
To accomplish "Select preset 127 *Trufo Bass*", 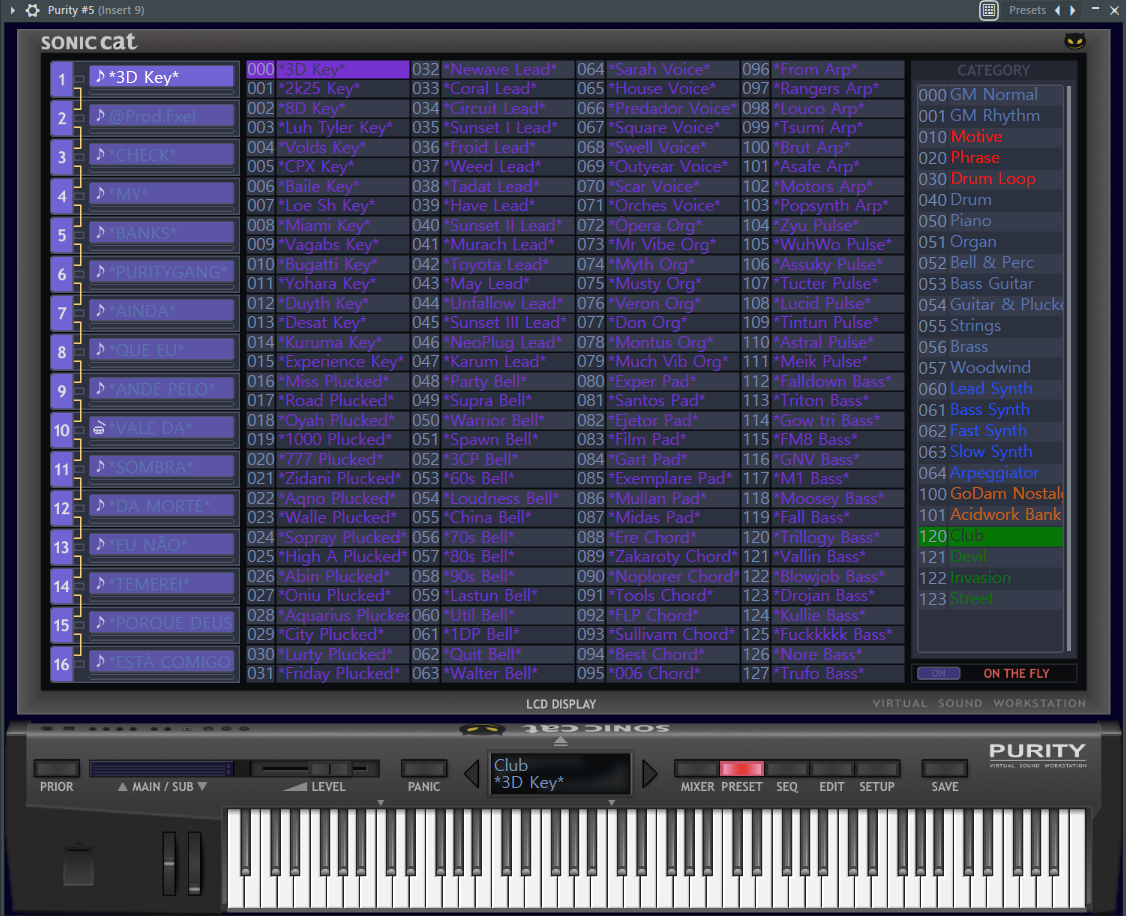I will click(x=823, y=673).
